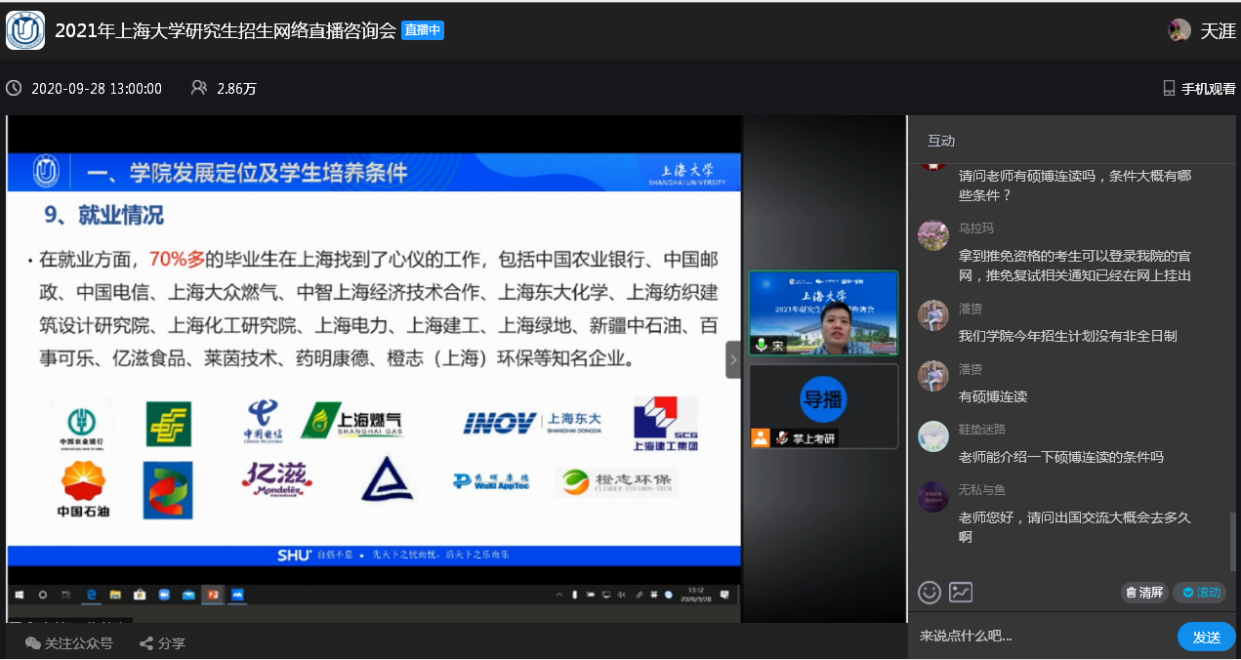The image size is (1241, 660).
Task: Click the Windows Start button in streamed taskbar
Action: click(x=19, y=594)
